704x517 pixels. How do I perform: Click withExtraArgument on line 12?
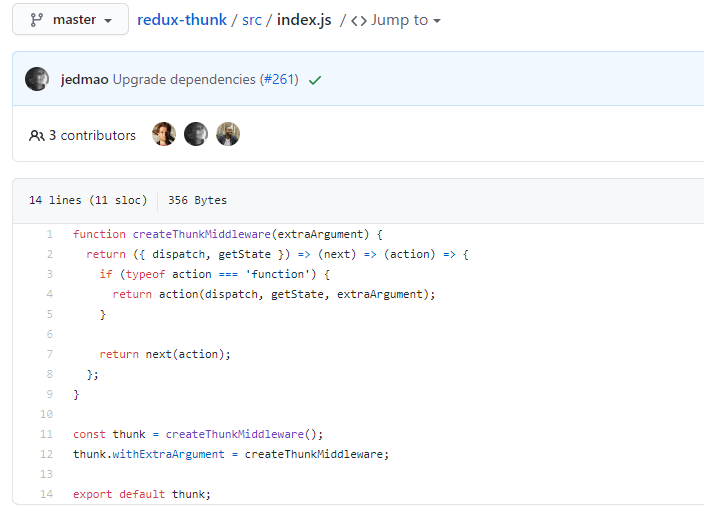click(x=168, y=454)
